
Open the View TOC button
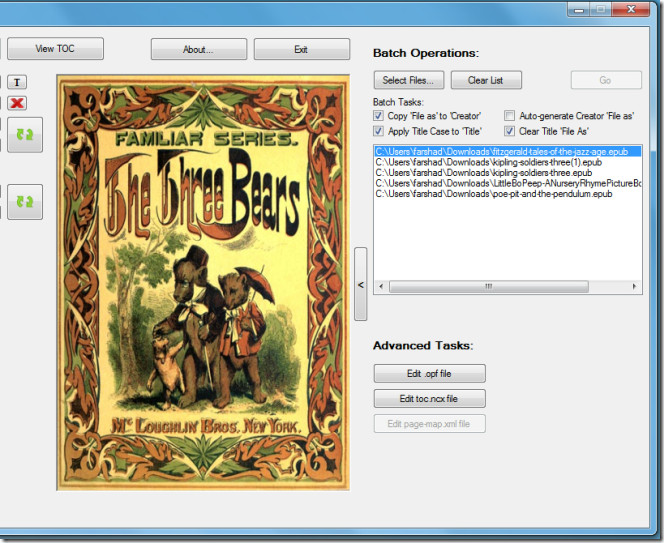pyautogui.click(x=55, y=48)
